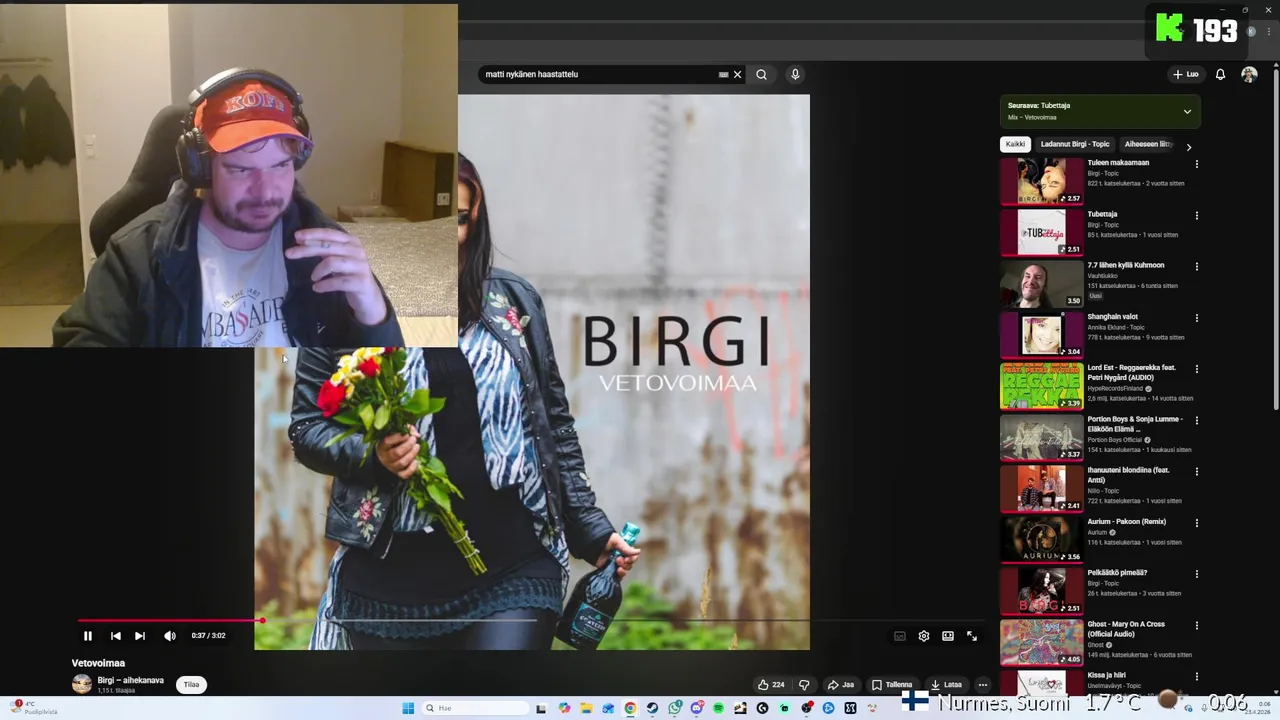Go to the previous video
Image resolution: width=1280 pixels, height=720 pixels.
coord(115,636)
